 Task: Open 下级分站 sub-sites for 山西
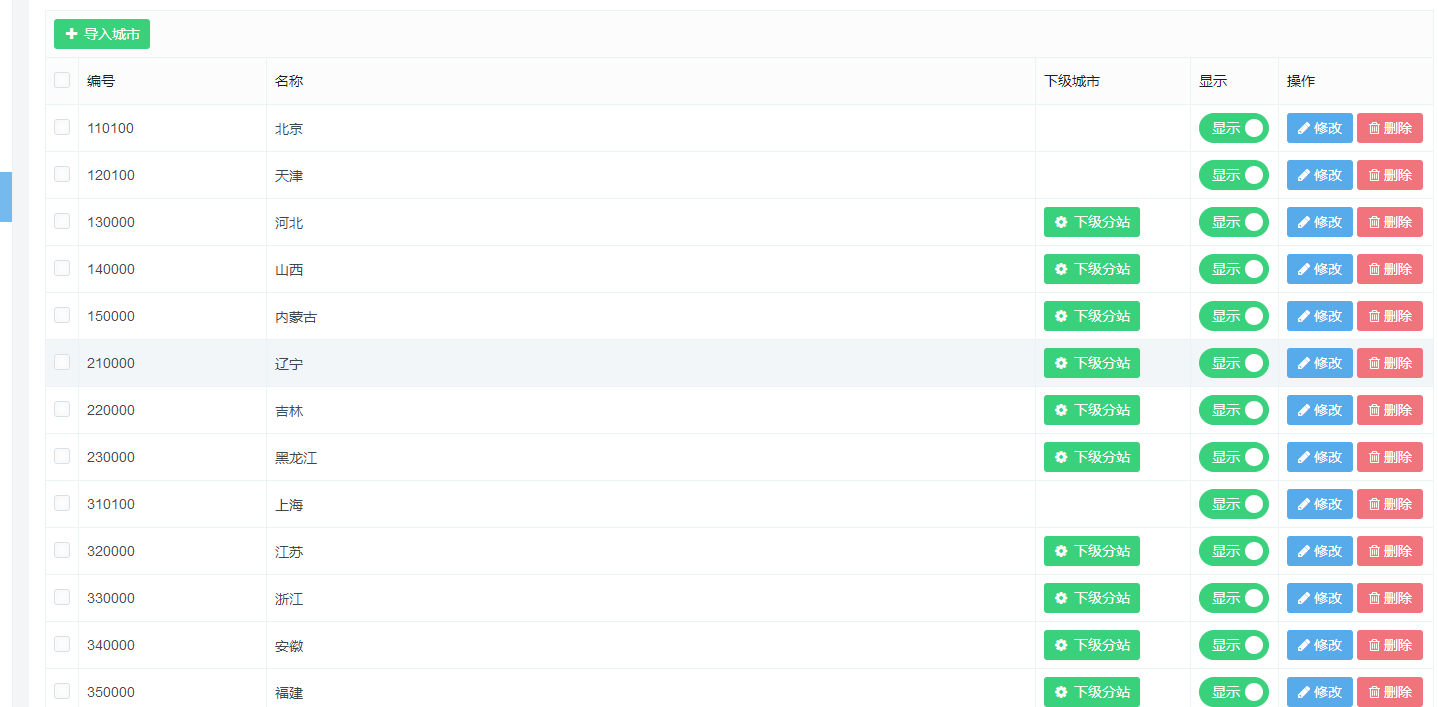coord(1091,269)
